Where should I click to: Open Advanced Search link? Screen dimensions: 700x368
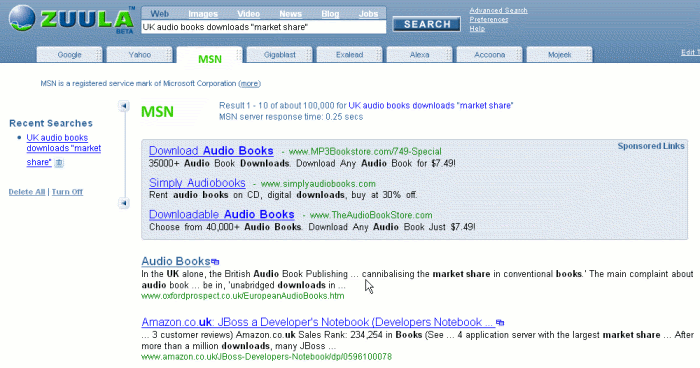click(x=498, y=11)
